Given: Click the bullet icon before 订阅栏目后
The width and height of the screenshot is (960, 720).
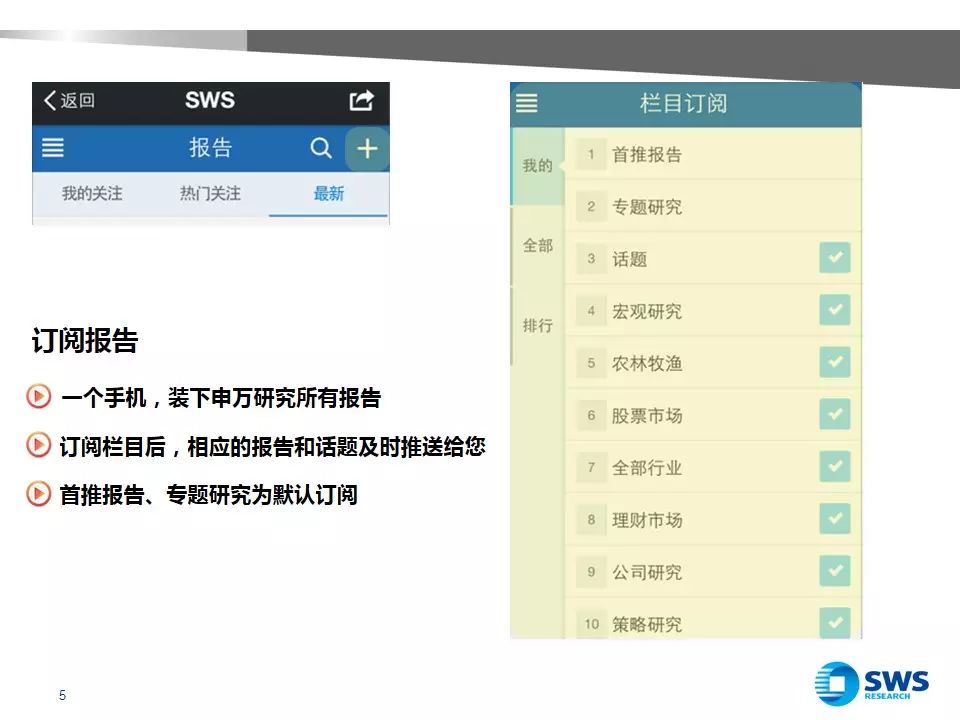Looking at the screenshot, I should [x=38, y=444].
